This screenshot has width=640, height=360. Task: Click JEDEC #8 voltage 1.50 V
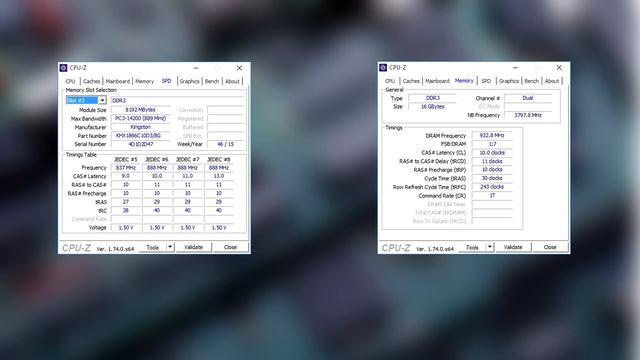click(x=219, y=228)
